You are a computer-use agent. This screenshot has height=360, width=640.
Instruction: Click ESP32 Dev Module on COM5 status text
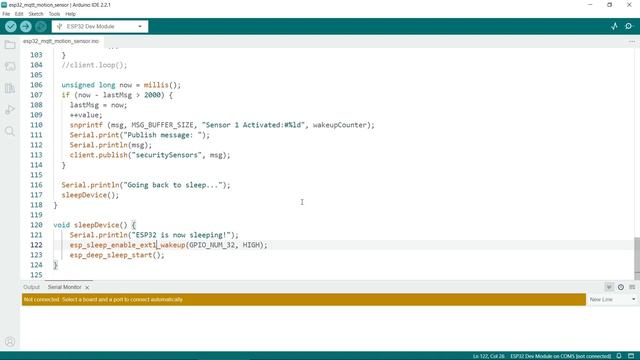point(560,356)
